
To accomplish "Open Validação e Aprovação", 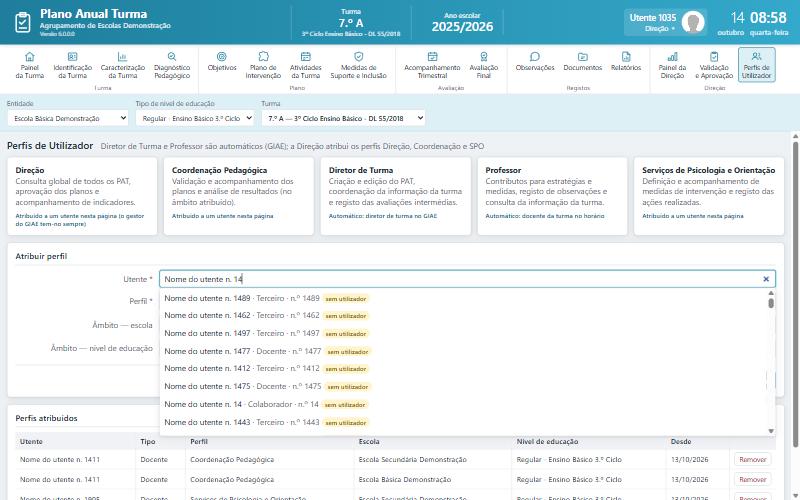I will click(714, 65).
